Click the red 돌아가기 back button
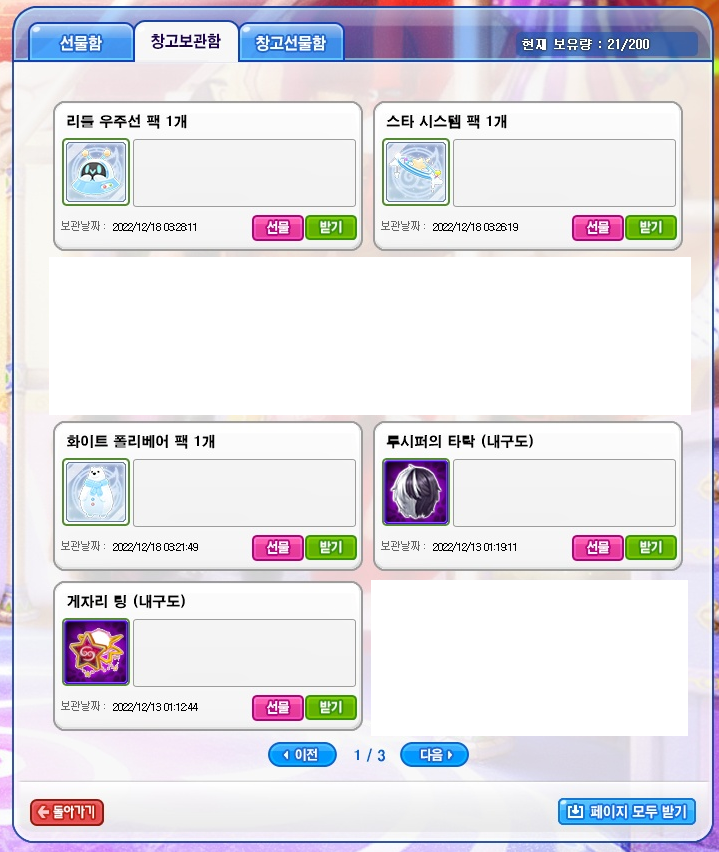Screen dimensions: 719x852 [67, 812]
